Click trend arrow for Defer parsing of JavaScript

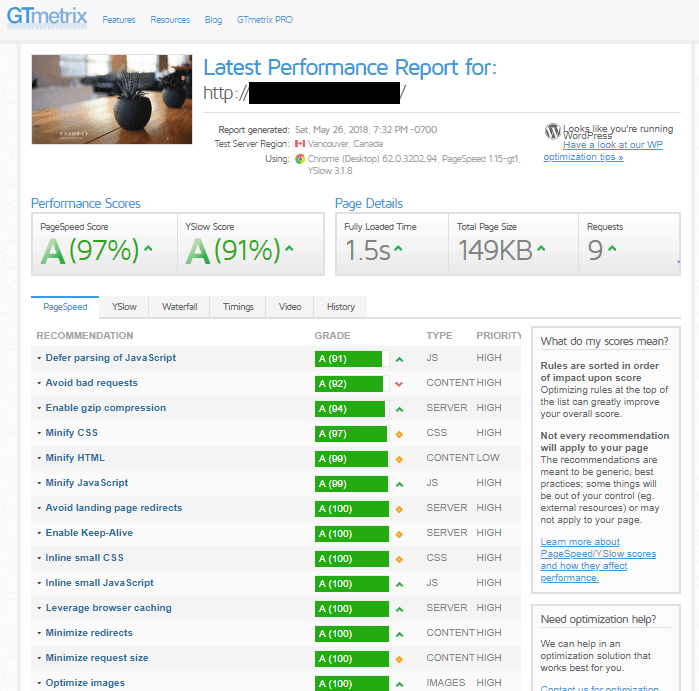399,359
